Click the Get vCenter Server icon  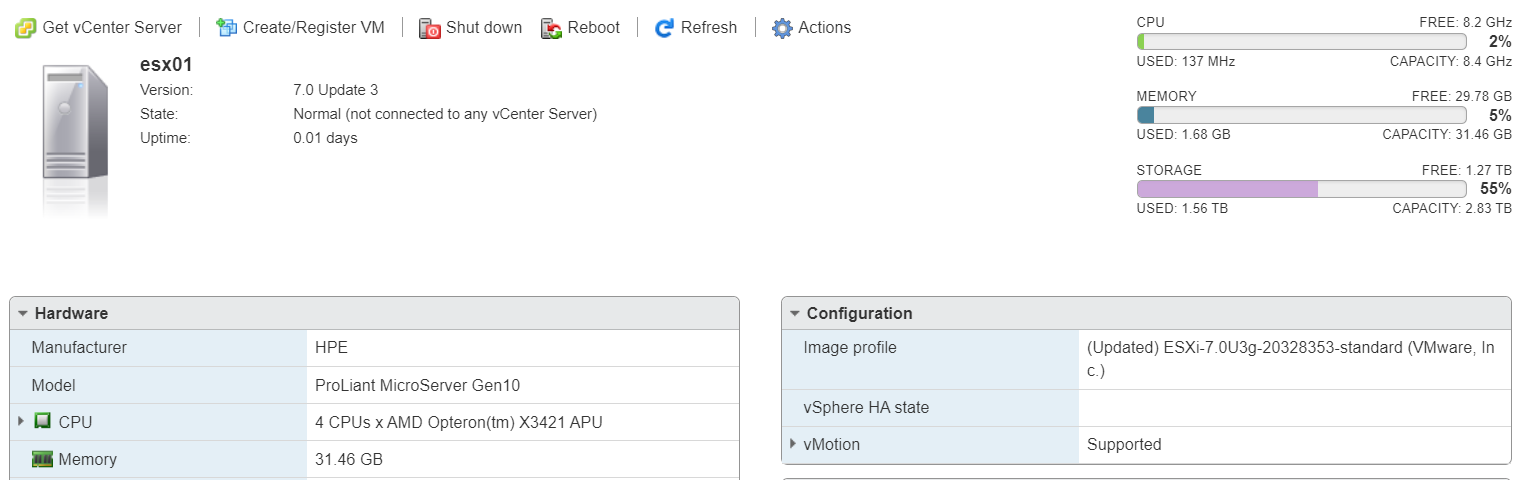pos(26,28)
